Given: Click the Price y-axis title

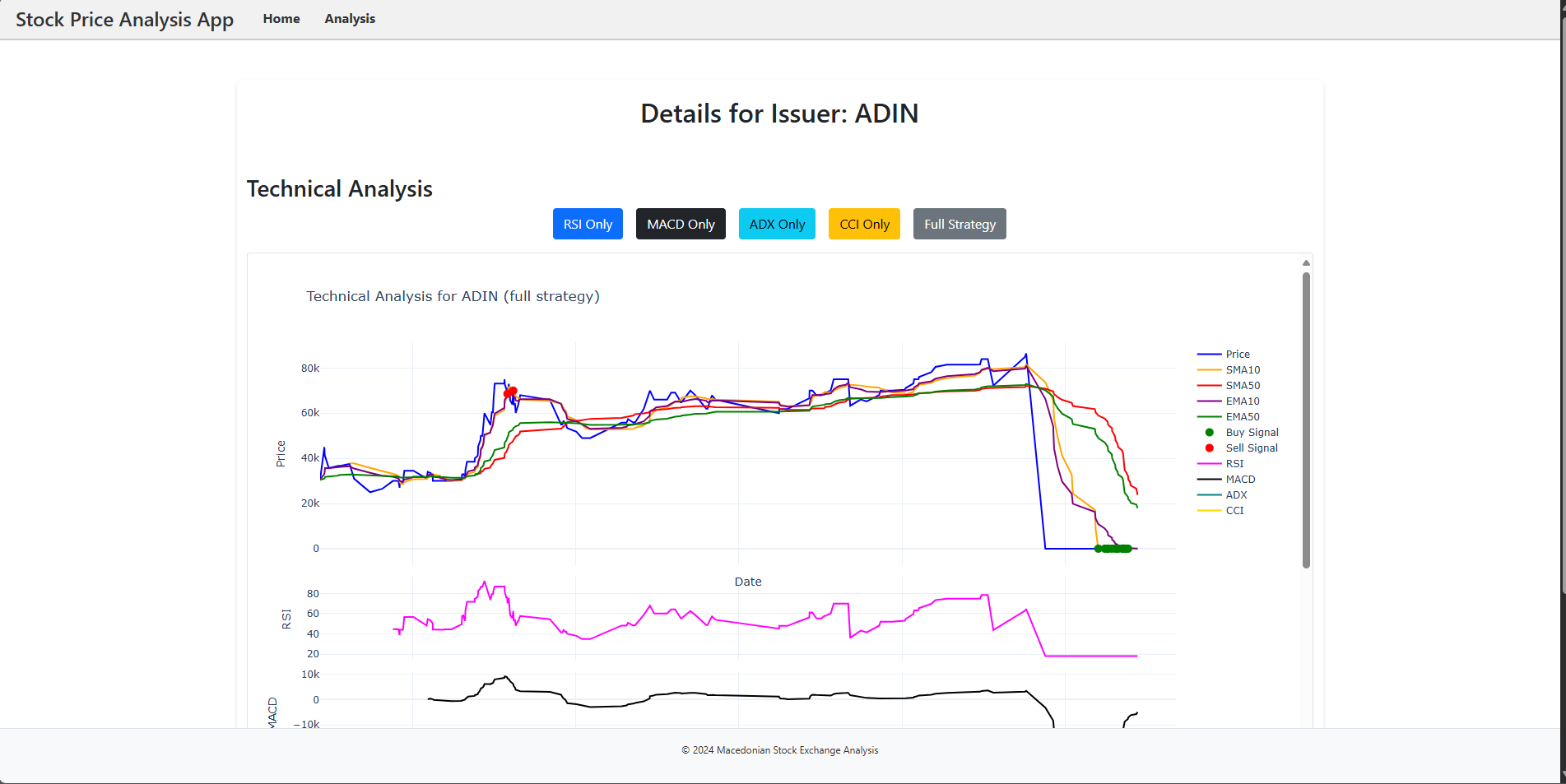Looking at the screenshot, I should point(281,454).
